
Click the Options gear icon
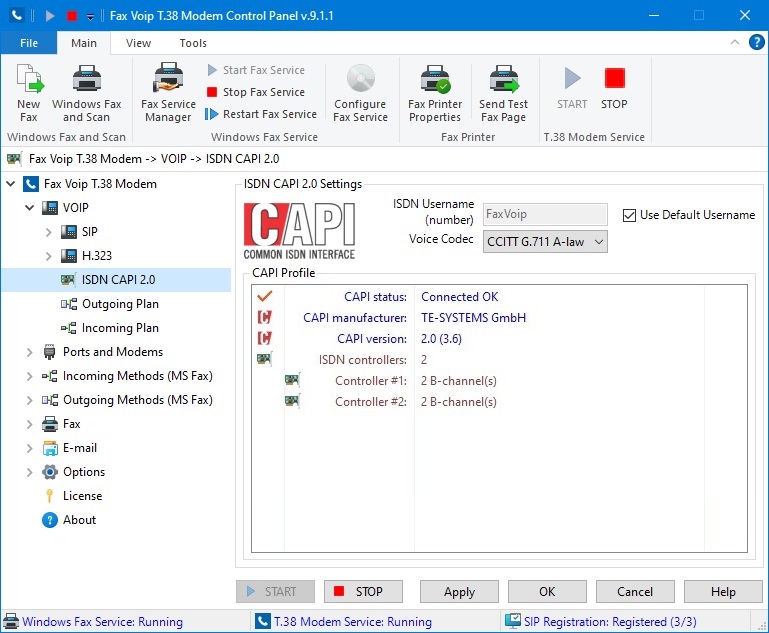pyautogui.click(x=50, y=472)
